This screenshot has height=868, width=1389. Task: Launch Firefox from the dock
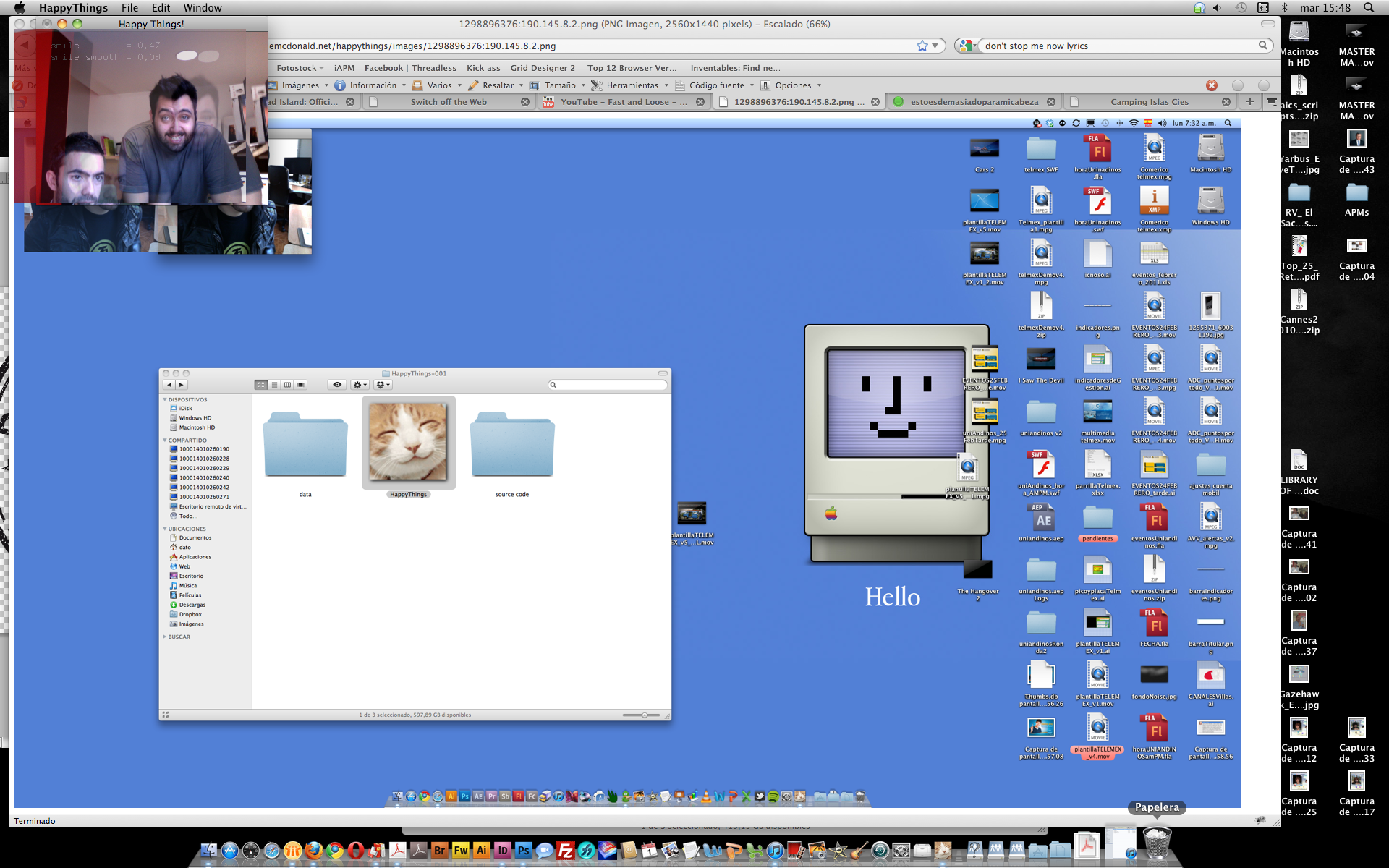[x=313, y=851]
